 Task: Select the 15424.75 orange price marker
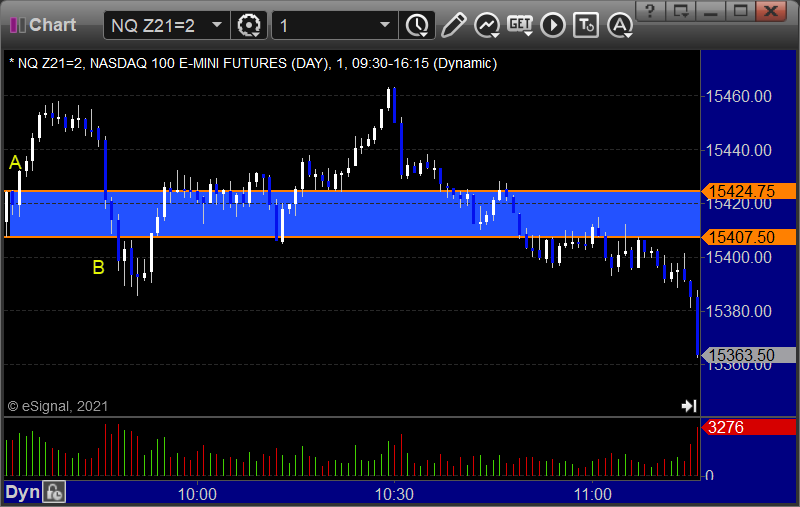748,191
